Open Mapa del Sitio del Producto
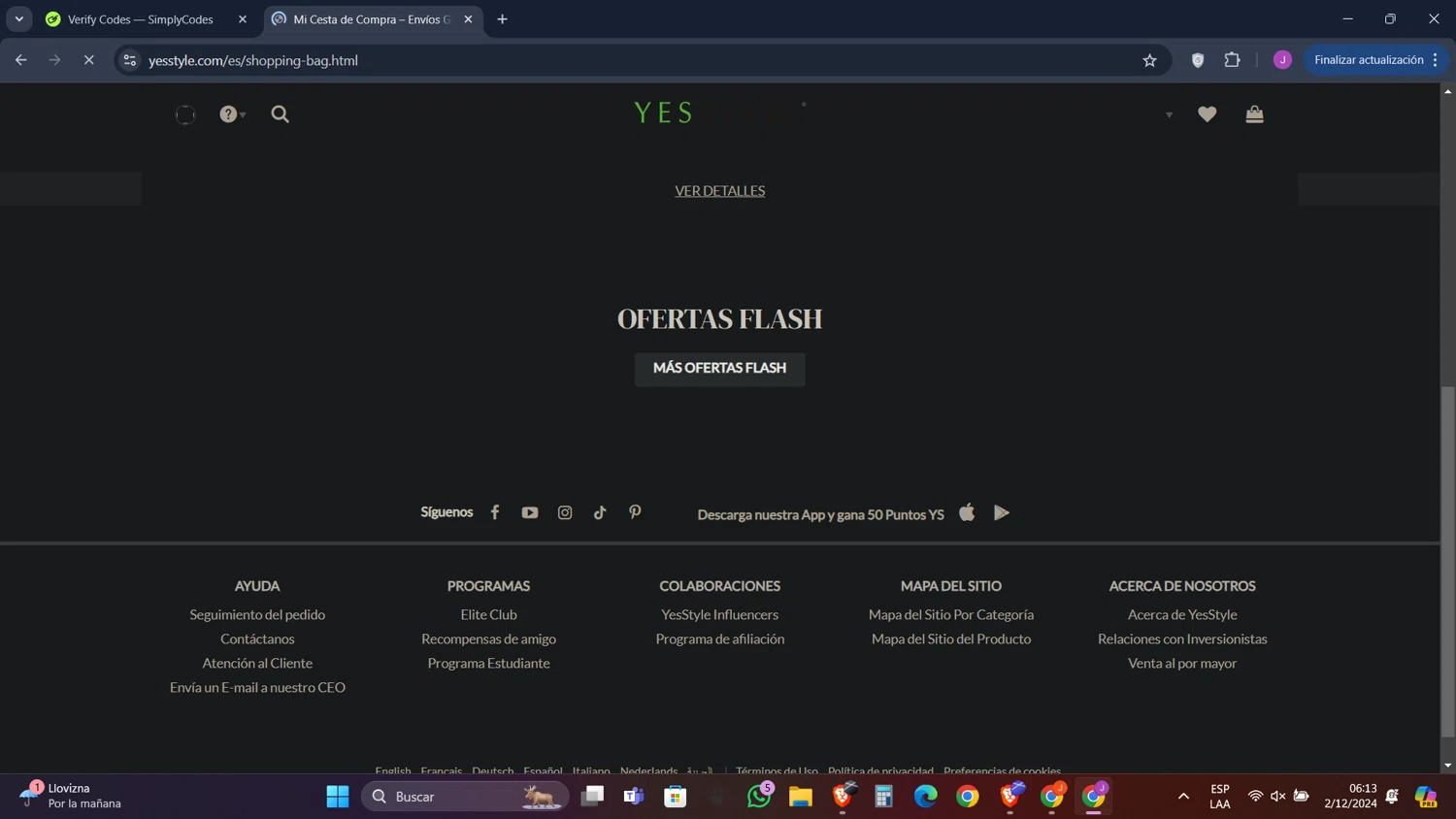 coord(951,639)
